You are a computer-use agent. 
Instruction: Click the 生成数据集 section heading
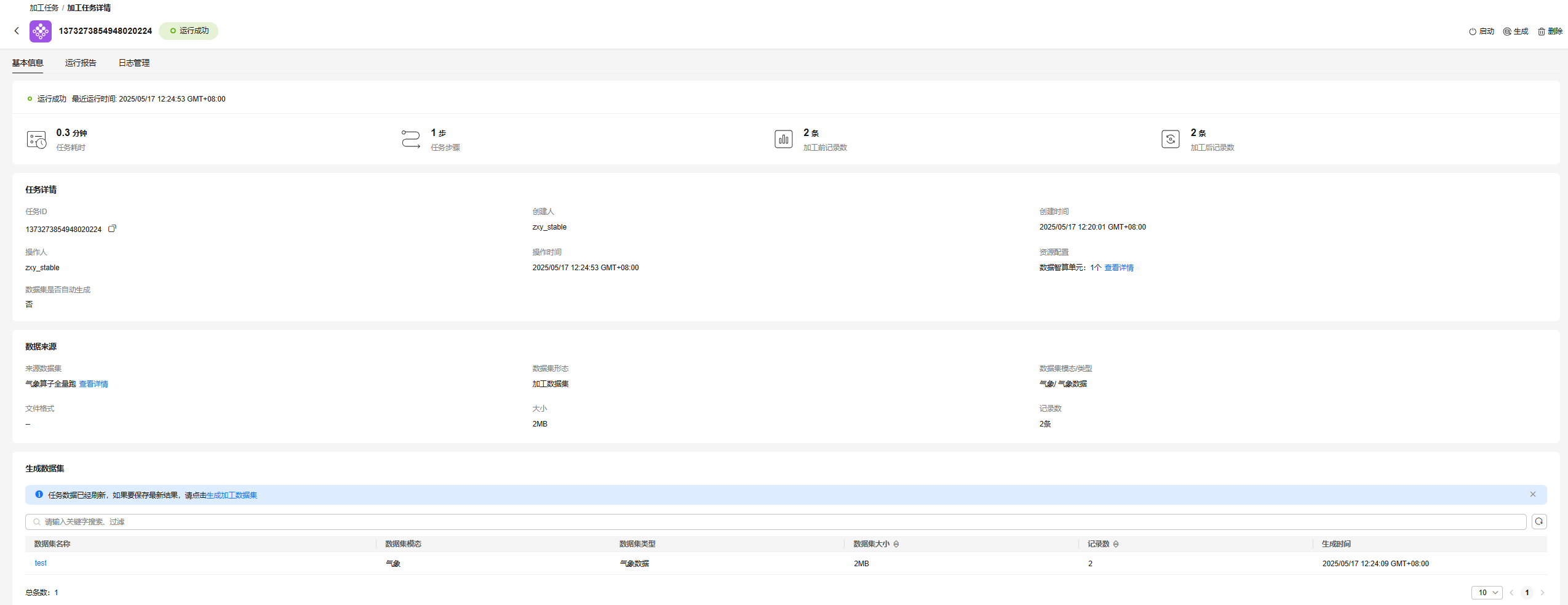(45, 468)
